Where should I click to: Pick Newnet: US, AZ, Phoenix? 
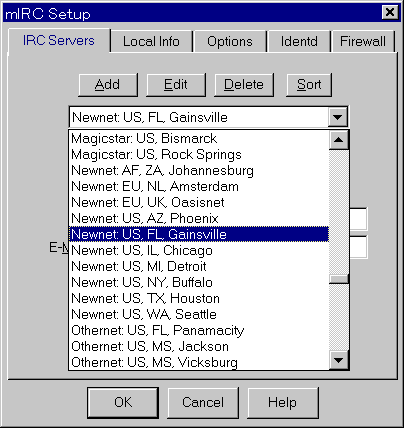(x=199, y=218)
